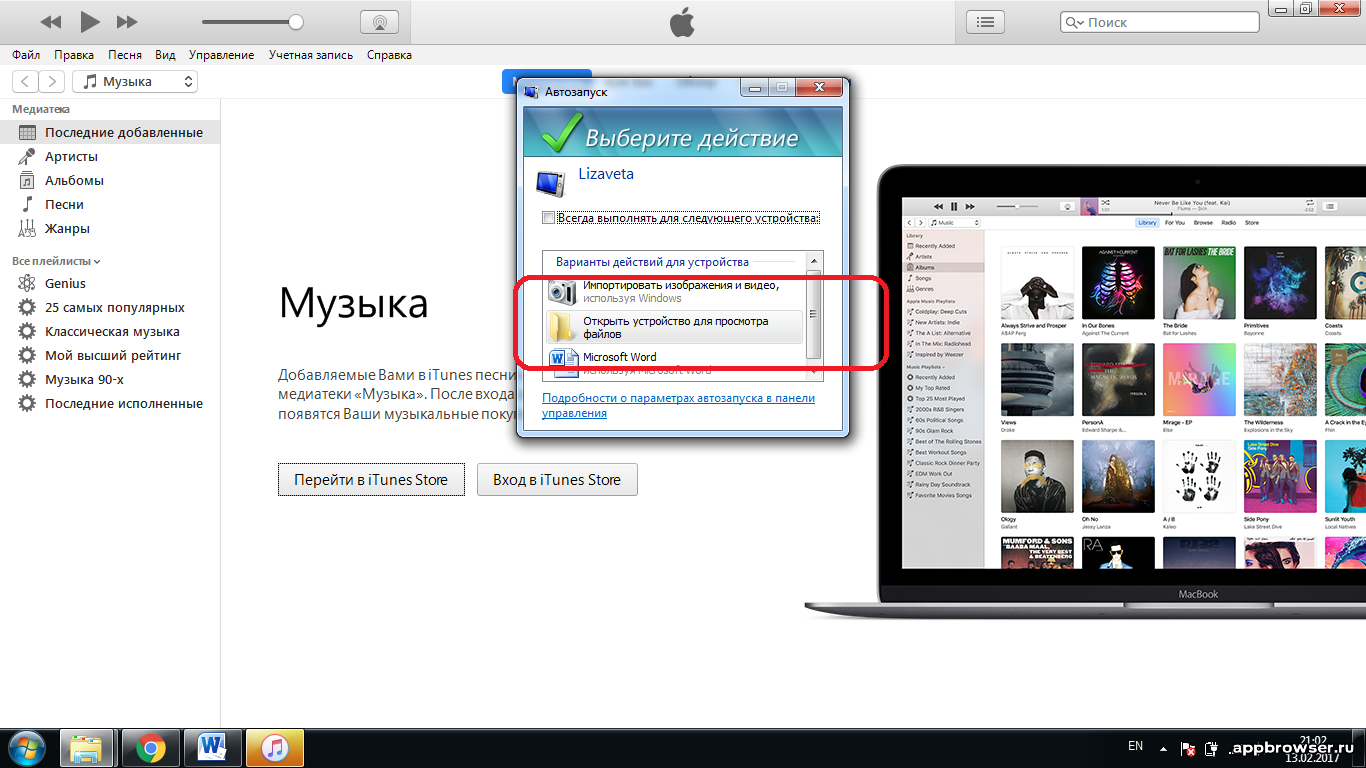Open the Классическая музыка playlist
Screen dimensions: 1366x768
coord(110,331)
